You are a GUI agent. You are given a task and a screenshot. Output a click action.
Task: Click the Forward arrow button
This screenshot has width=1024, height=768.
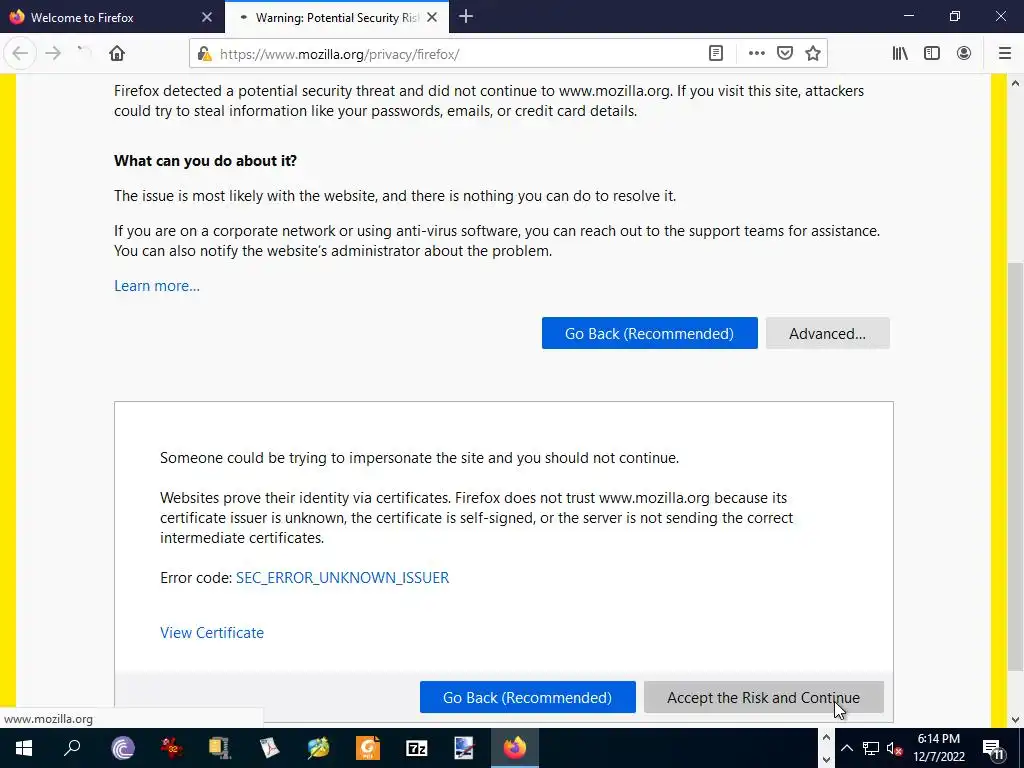pyautogui.click(x=54, y=54)
